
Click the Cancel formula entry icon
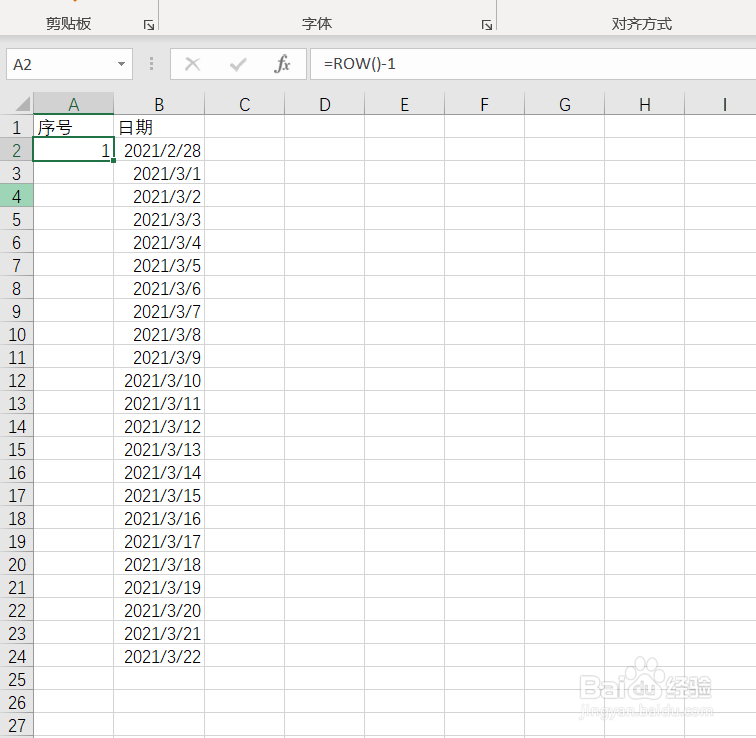pyautogui.click(x=192, y=64)
